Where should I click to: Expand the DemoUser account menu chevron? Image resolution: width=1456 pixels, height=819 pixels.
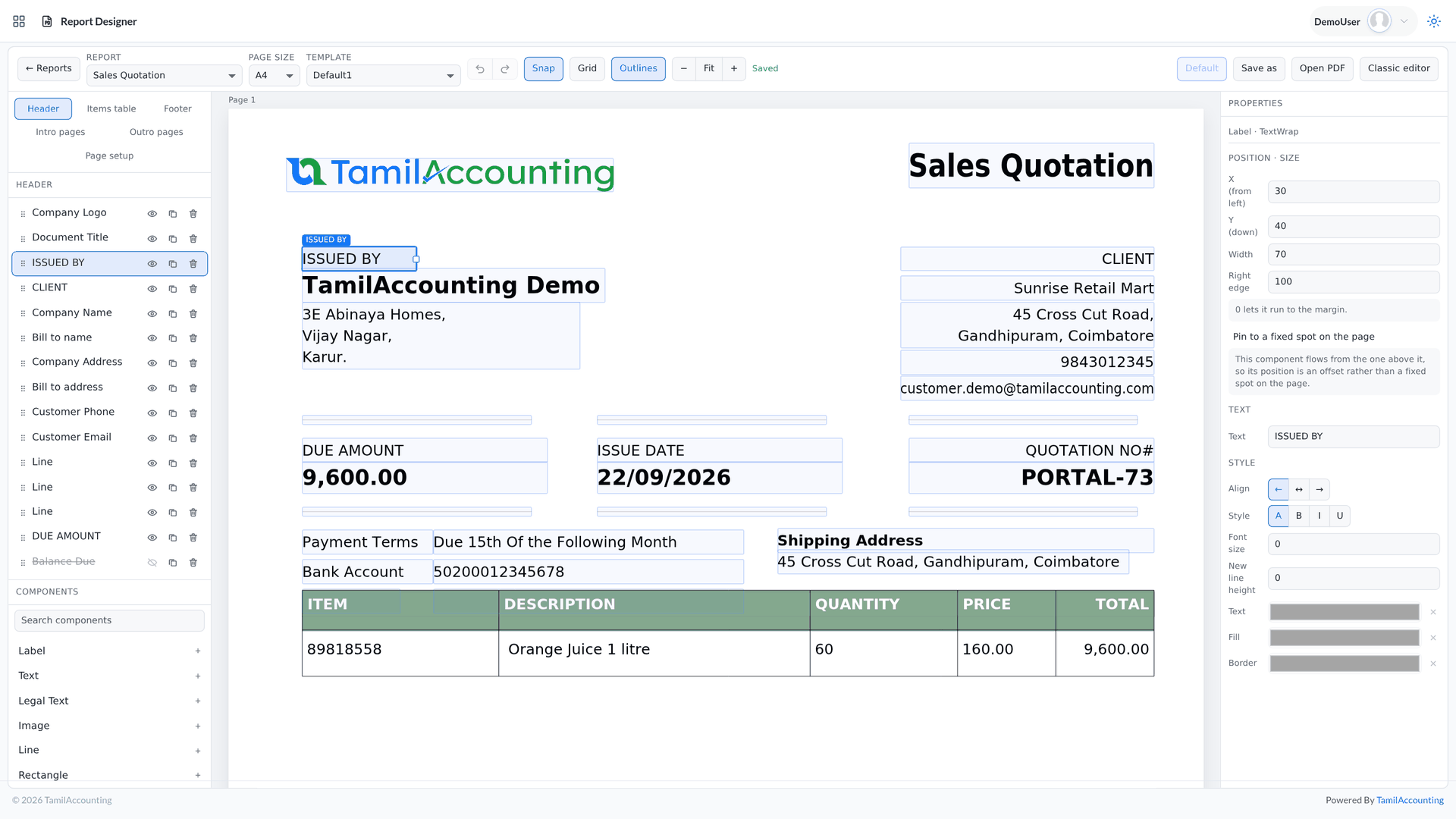(1404, 21)
